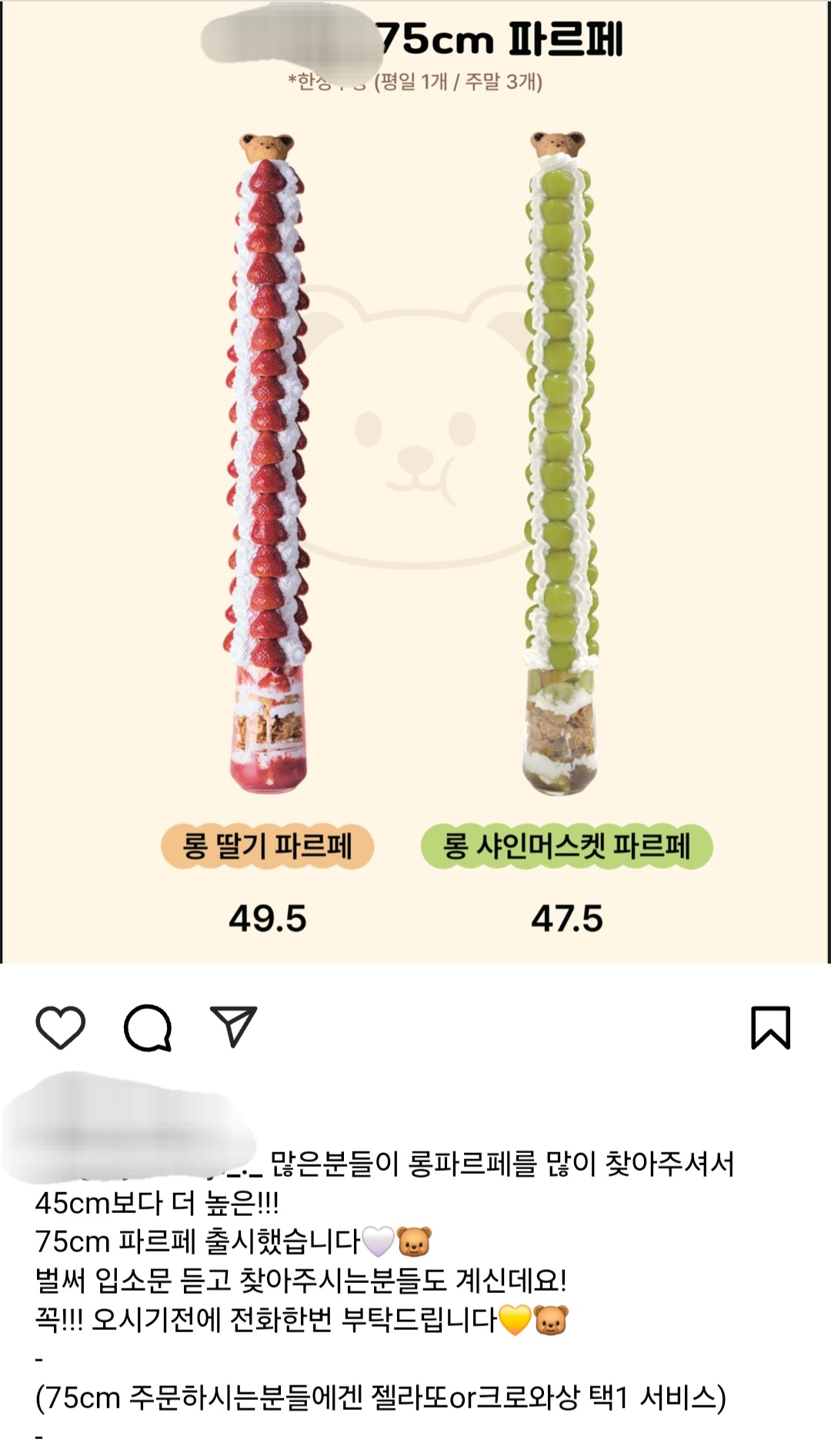Click the 47.5 price text
The image size is (831, 1456).
tap(567, 918)
